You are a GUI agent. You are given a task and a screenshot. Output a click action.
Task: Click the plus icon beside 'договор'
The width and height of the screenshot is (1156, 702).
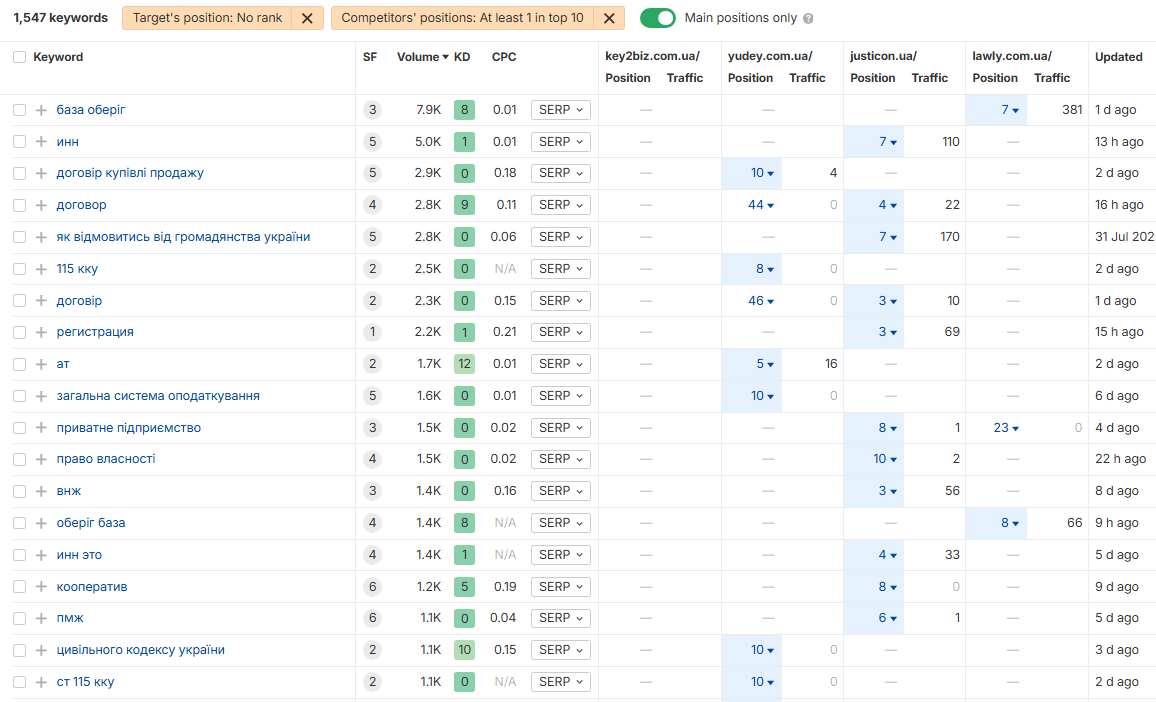41,205
